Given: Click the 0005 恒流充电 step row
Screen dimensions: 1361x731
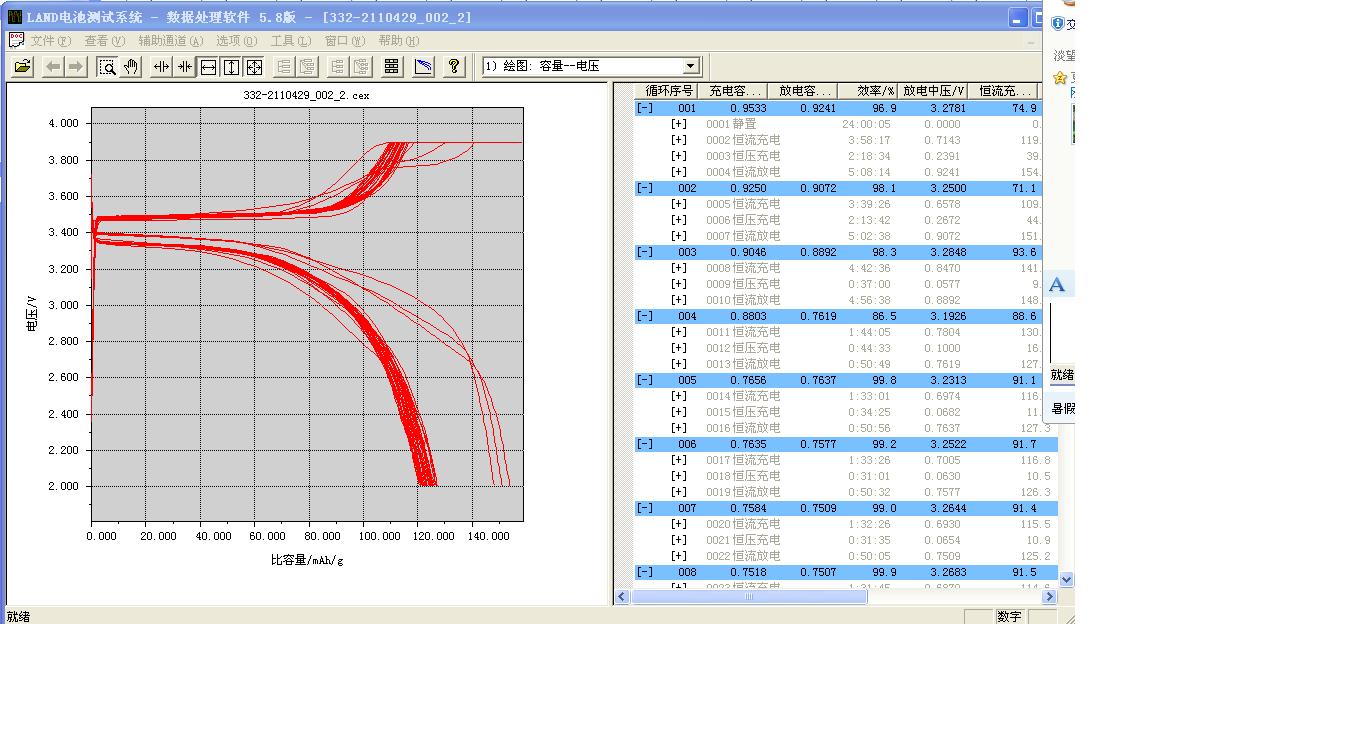Looking at the screenshot, I should (838, 204).
